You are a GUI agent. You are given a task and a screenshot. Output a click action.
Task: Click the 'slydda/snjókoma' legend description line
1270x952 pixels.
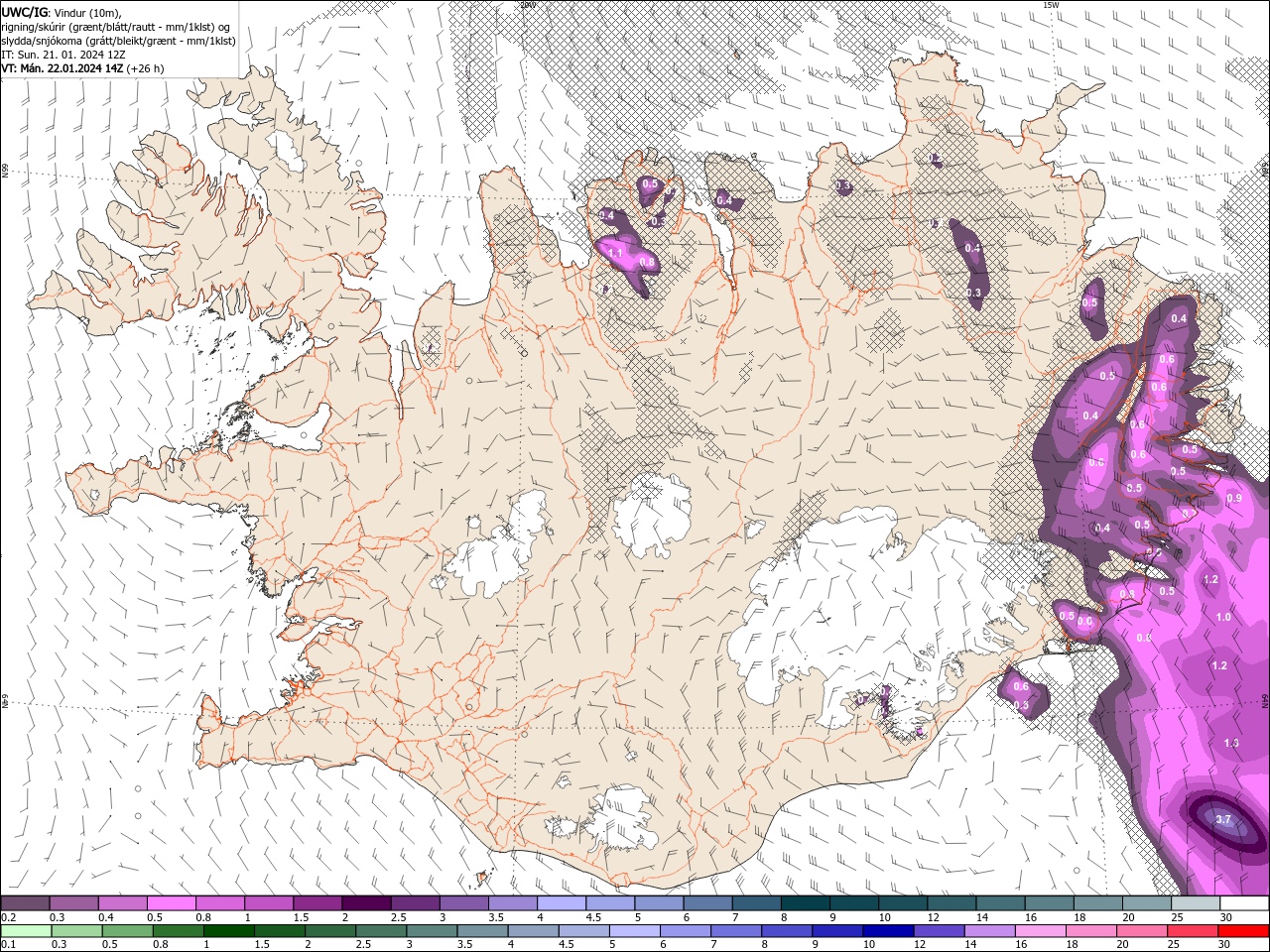click(x=118, y=41)
